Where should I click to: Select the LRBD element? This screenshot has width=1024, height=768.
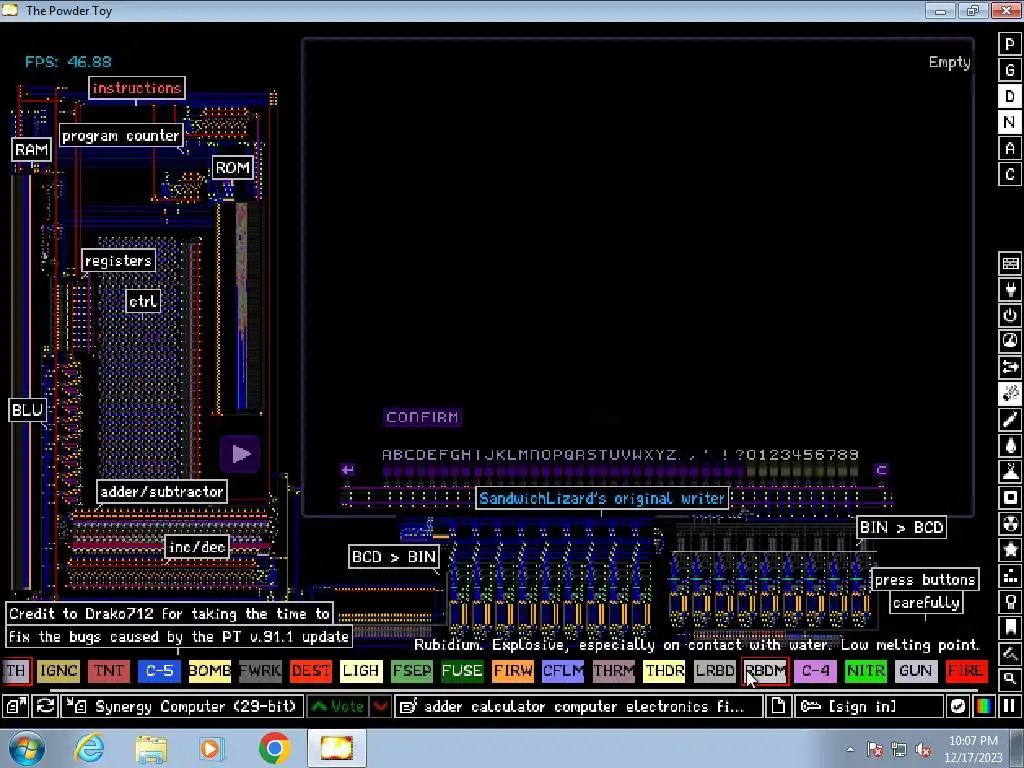click(714, 671)
